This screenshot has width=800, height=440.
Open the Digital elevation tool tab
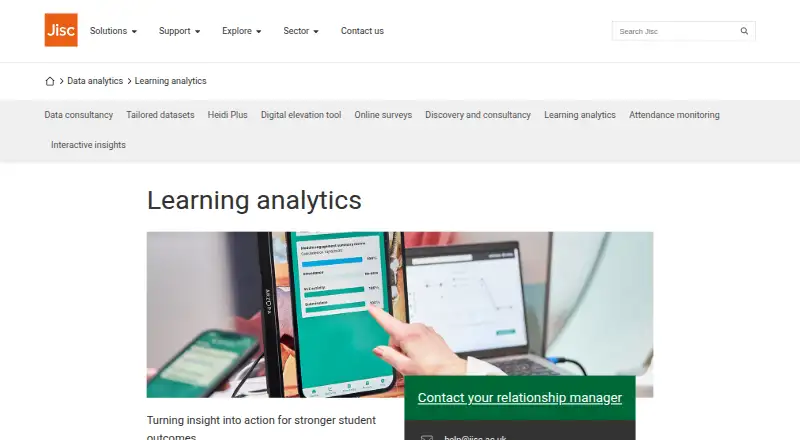301,115
